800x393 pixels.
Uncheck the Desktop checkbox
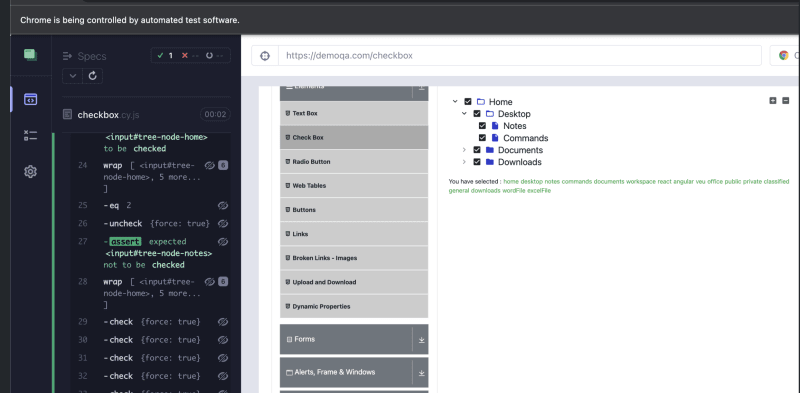pos(477,114)
